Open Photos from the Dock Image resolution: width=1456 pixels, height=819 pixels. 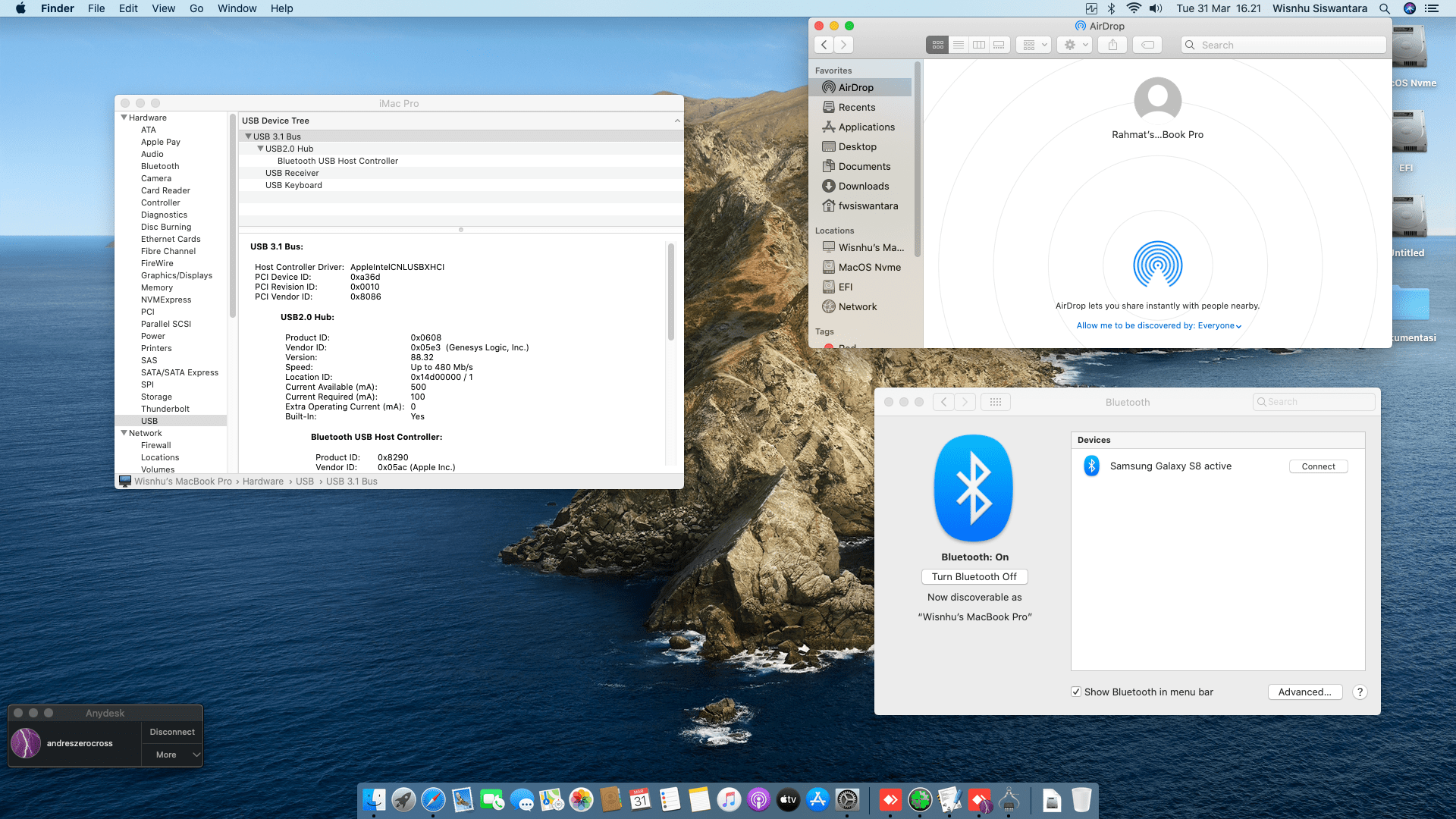coord(581,799)
